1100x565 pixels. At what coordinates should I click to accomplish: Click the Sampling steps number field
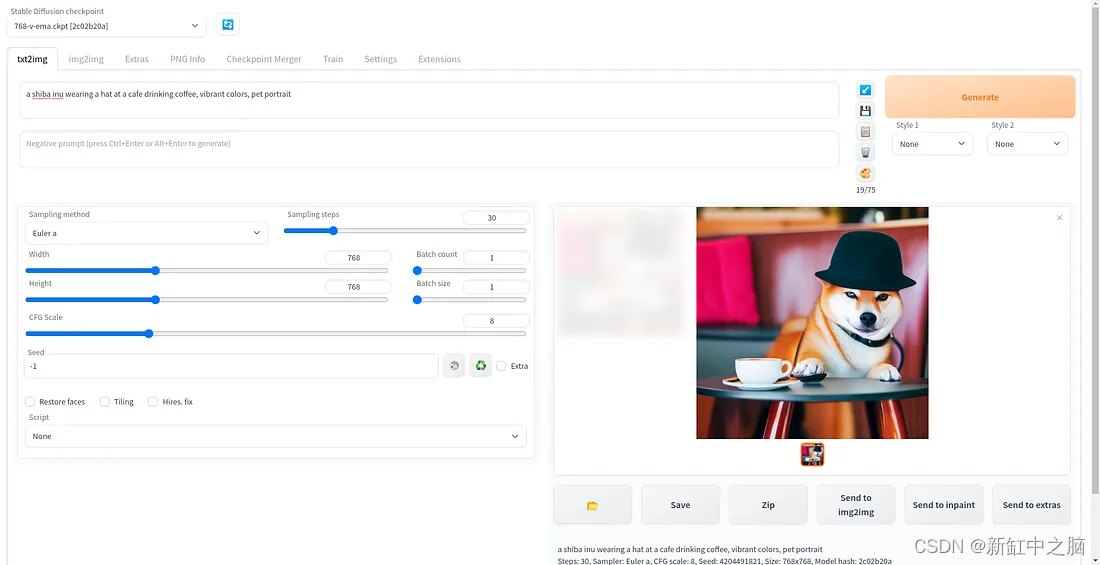[x=496, y=218]
